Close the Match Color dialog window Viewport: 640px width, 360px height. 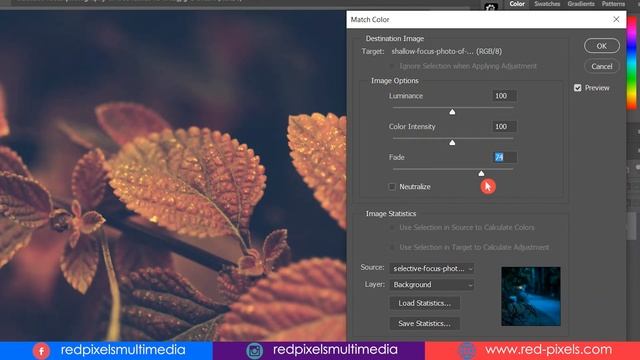point(616,19)
